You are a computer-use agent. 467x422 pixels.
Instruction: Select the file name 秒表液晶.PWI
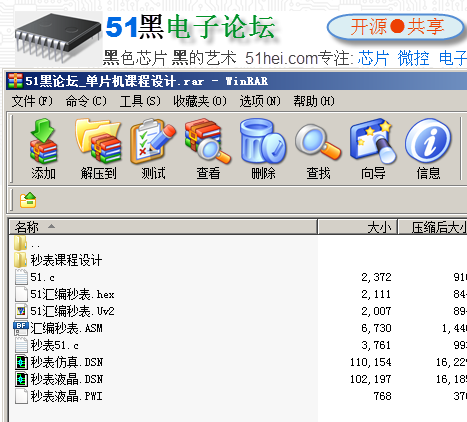click(x=66, y=396)
